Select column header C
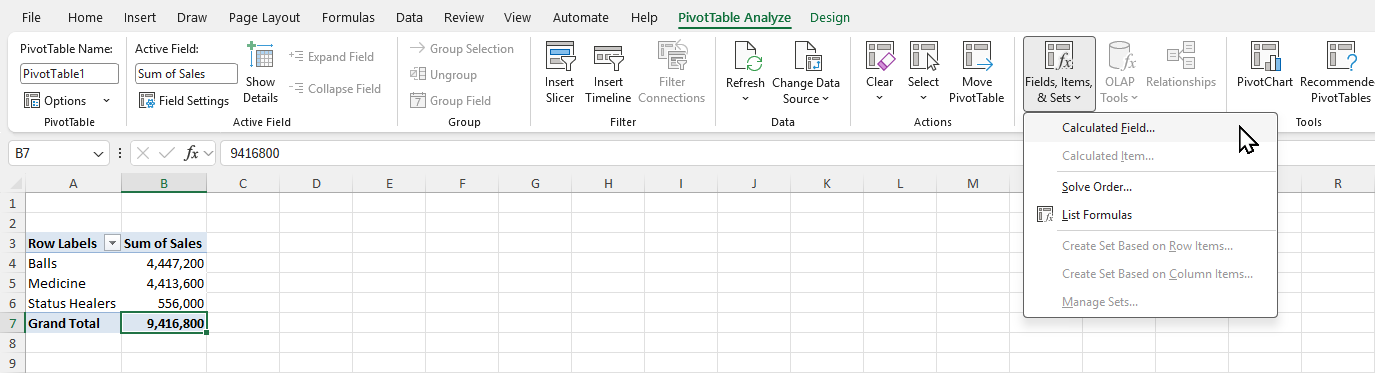 [243, 183]
